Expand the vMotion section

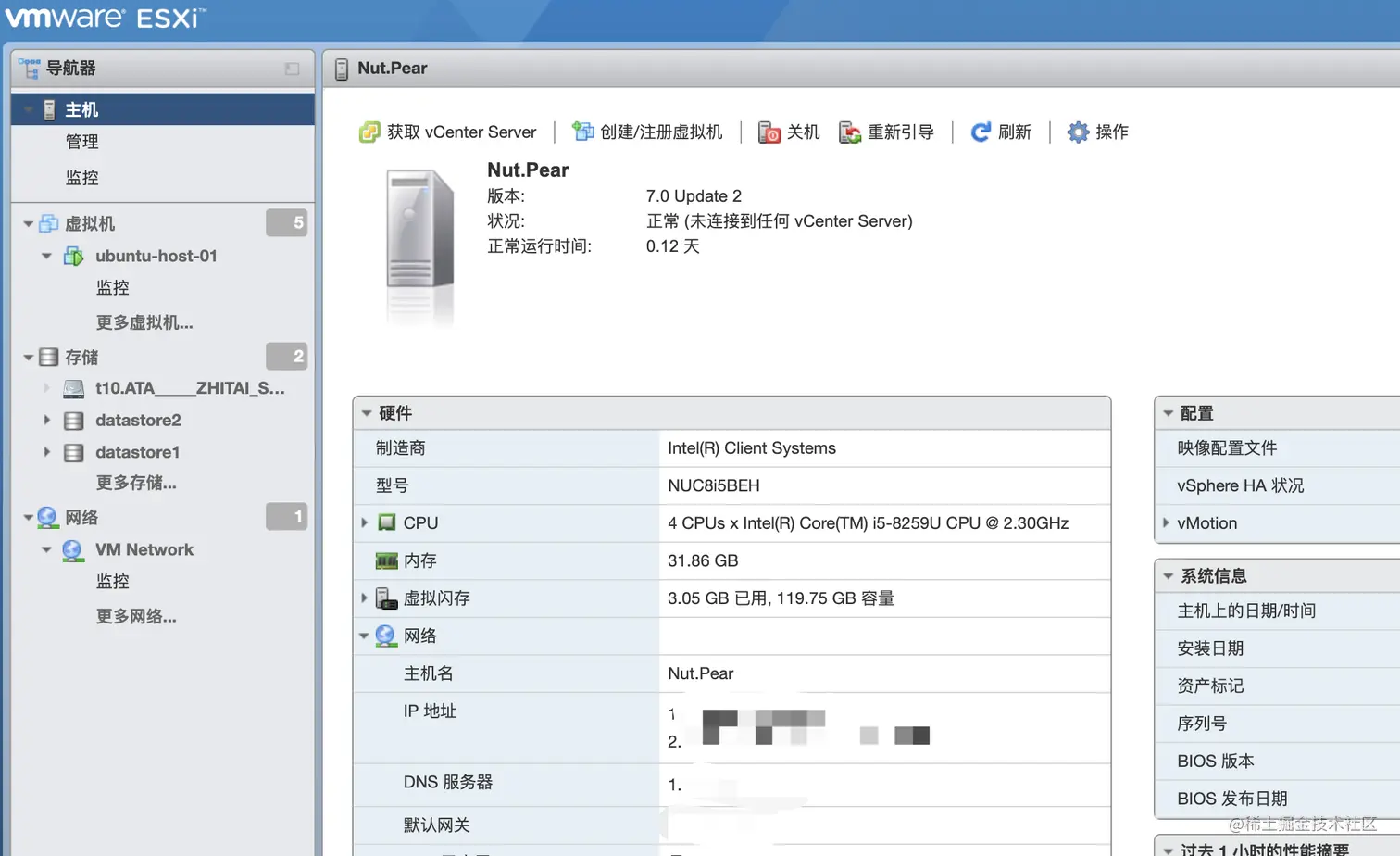(x=1166, y=522)
